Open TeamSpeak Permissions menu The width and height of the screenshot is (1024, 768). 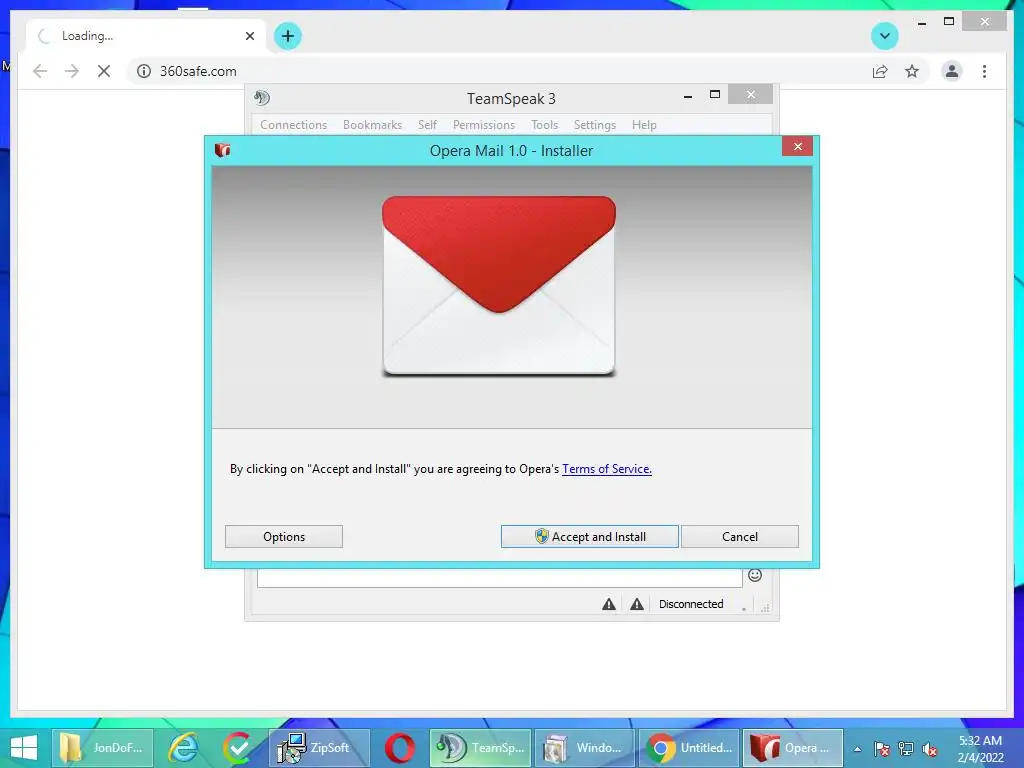(484, 125)
